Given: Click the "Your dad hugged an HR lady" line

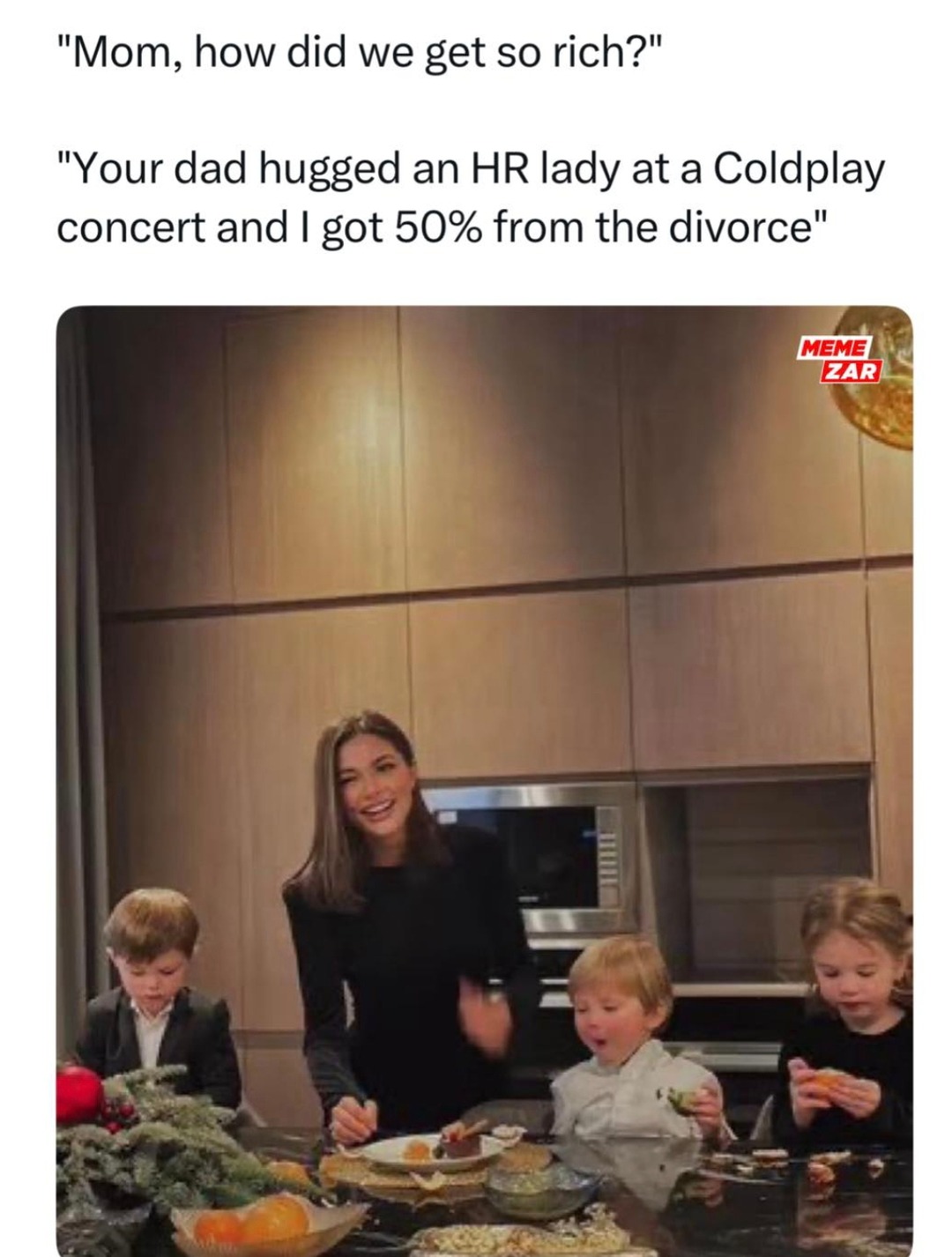Looking at the screenshot, I should pyautogui.click(x=471, y=170).
